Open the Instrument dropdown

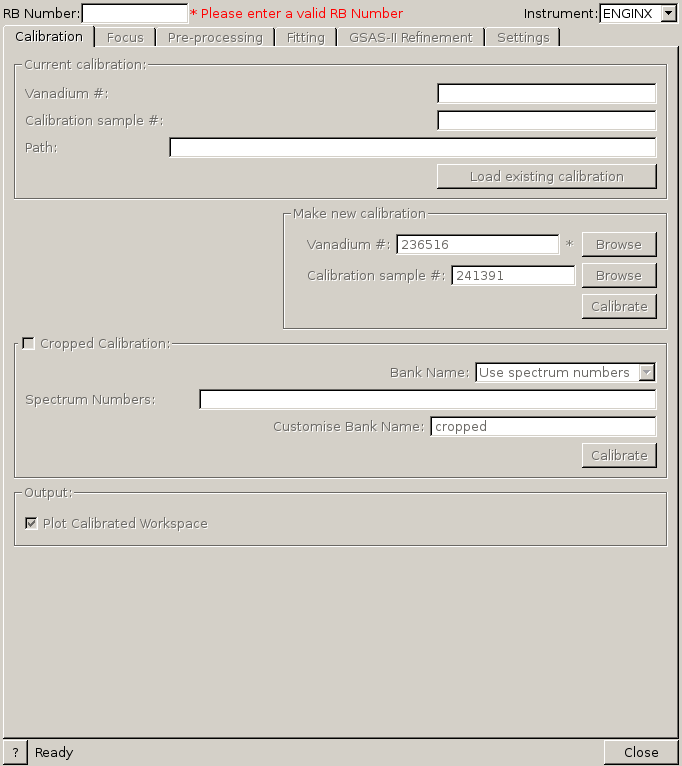[x=638, y=13]
